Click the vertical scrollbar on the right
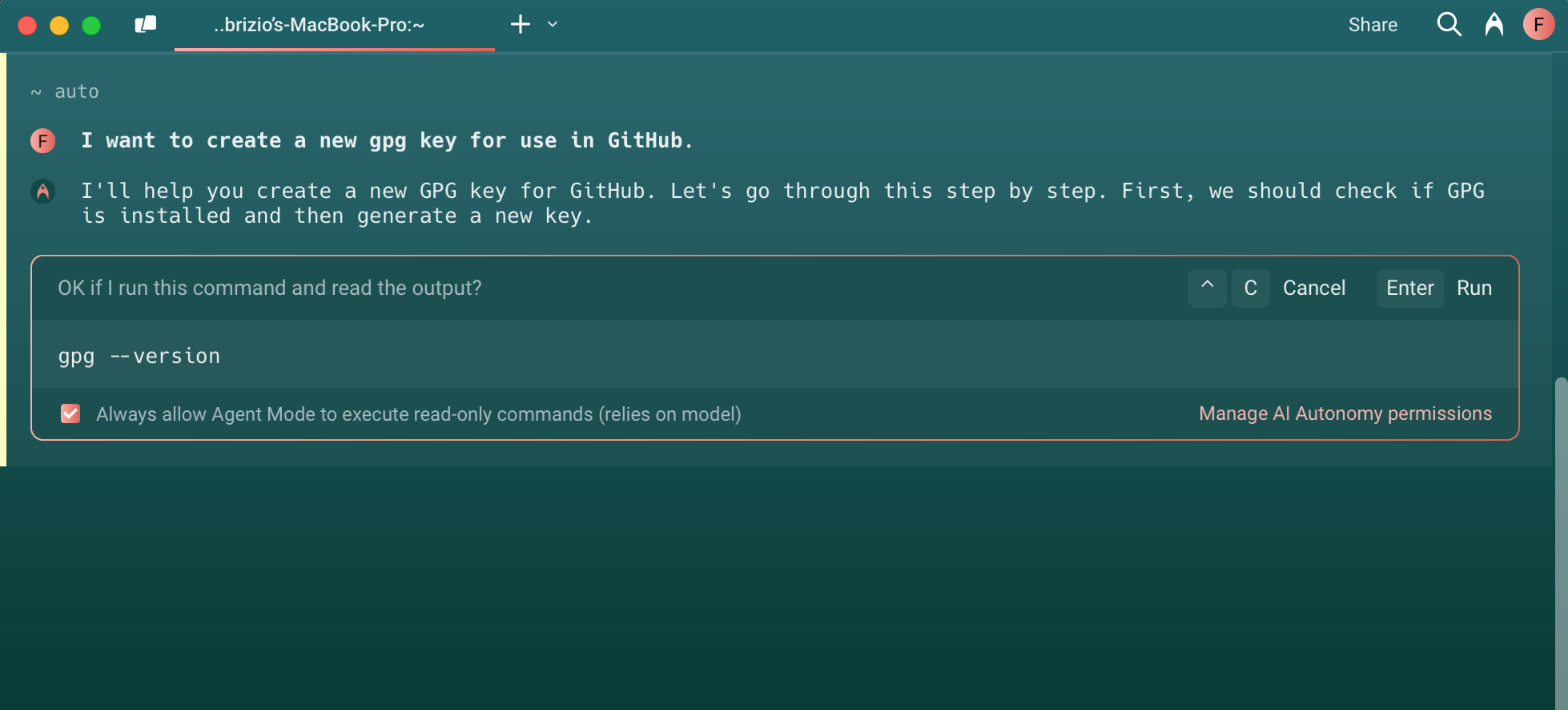This screenshot has height=710, width=1568. coord(1560,543)
